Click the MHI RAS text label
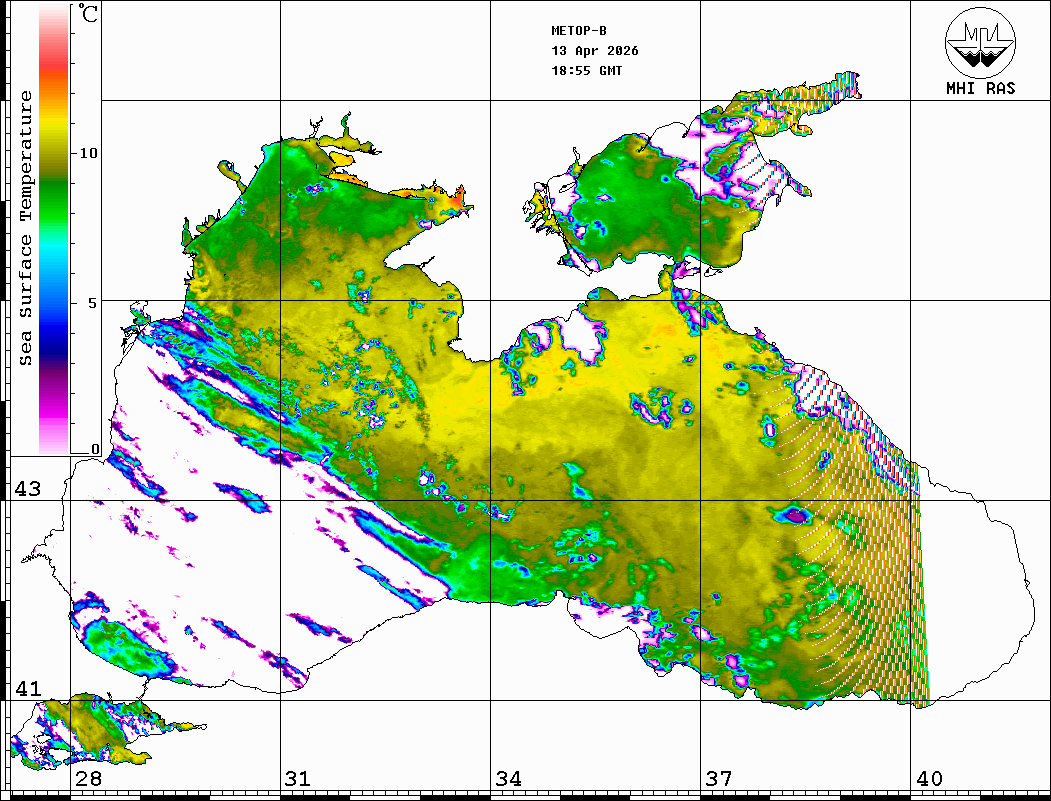 pos(980,88)
